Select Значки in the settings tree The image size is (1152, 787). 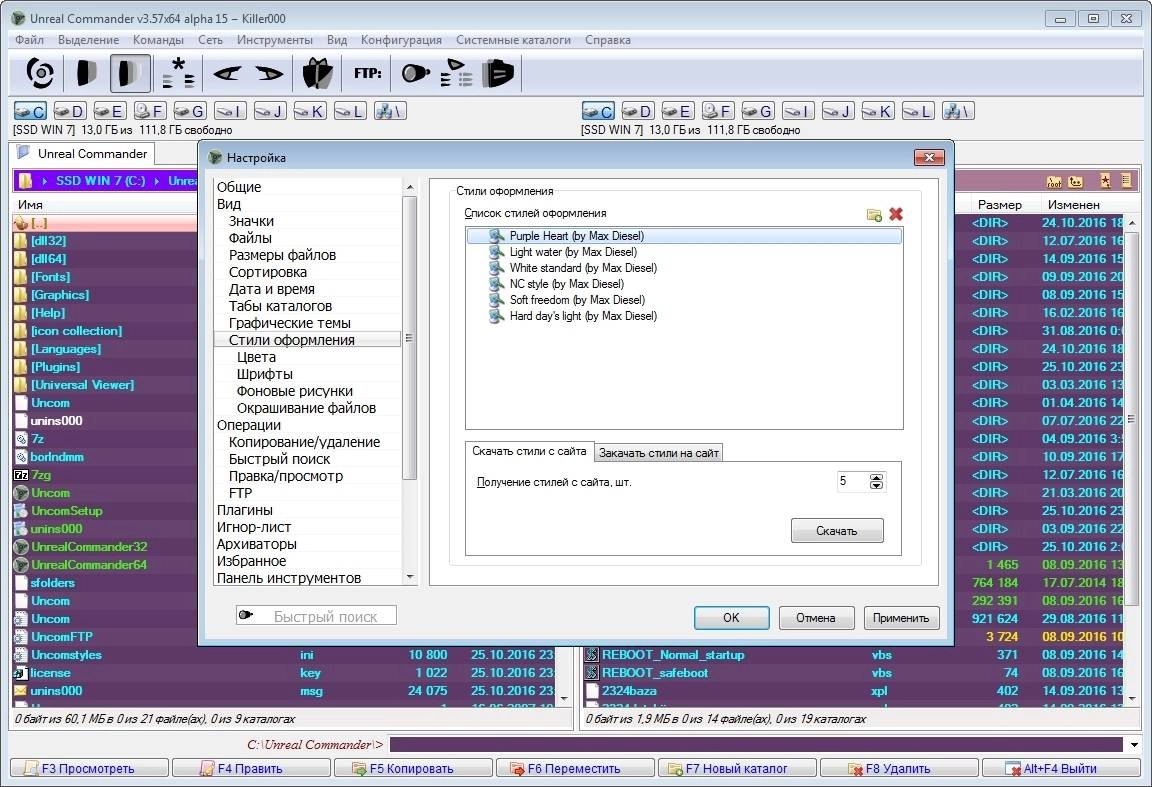[x=251, y=220]
